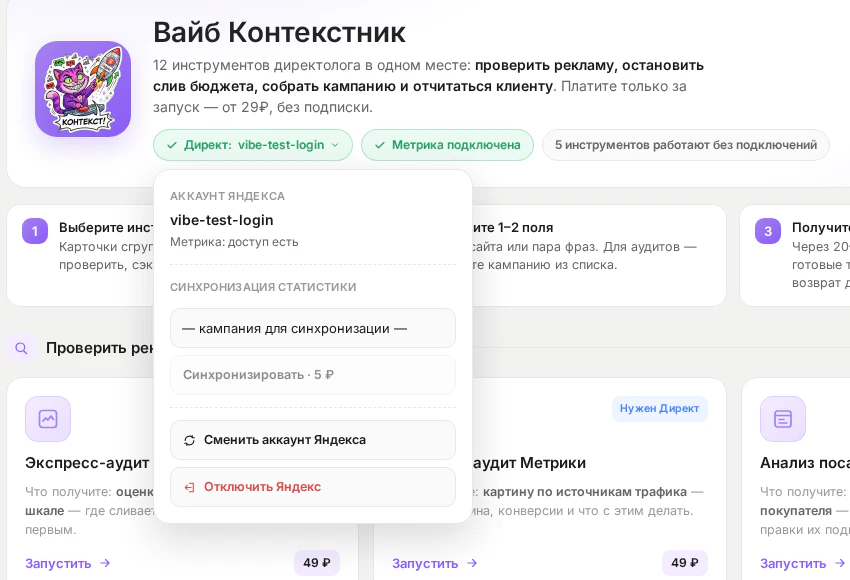This screenshot has height=580, width=850.
Task: Click the 49 ₽ price on аудит Метрики card
Action: click(x=685, y=563)
